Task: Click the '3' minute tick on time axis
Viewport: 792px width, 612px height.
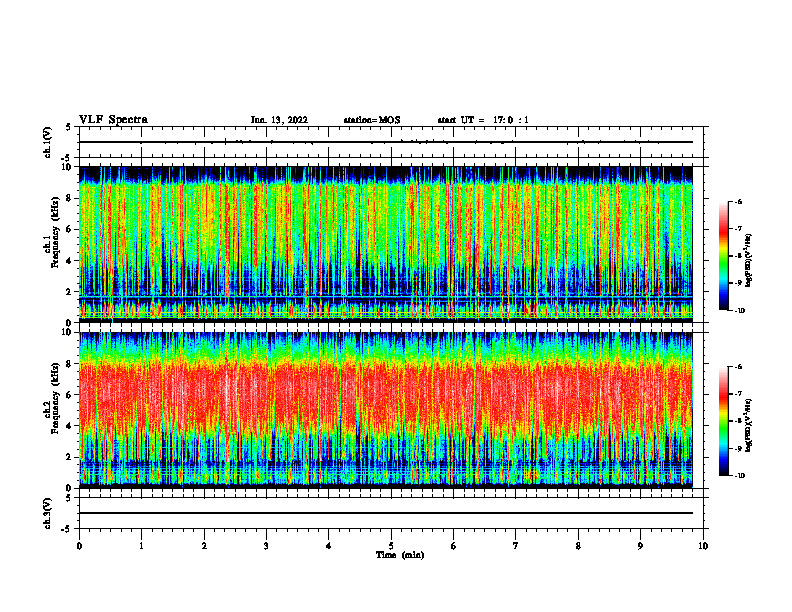Action: click(266, 546)
